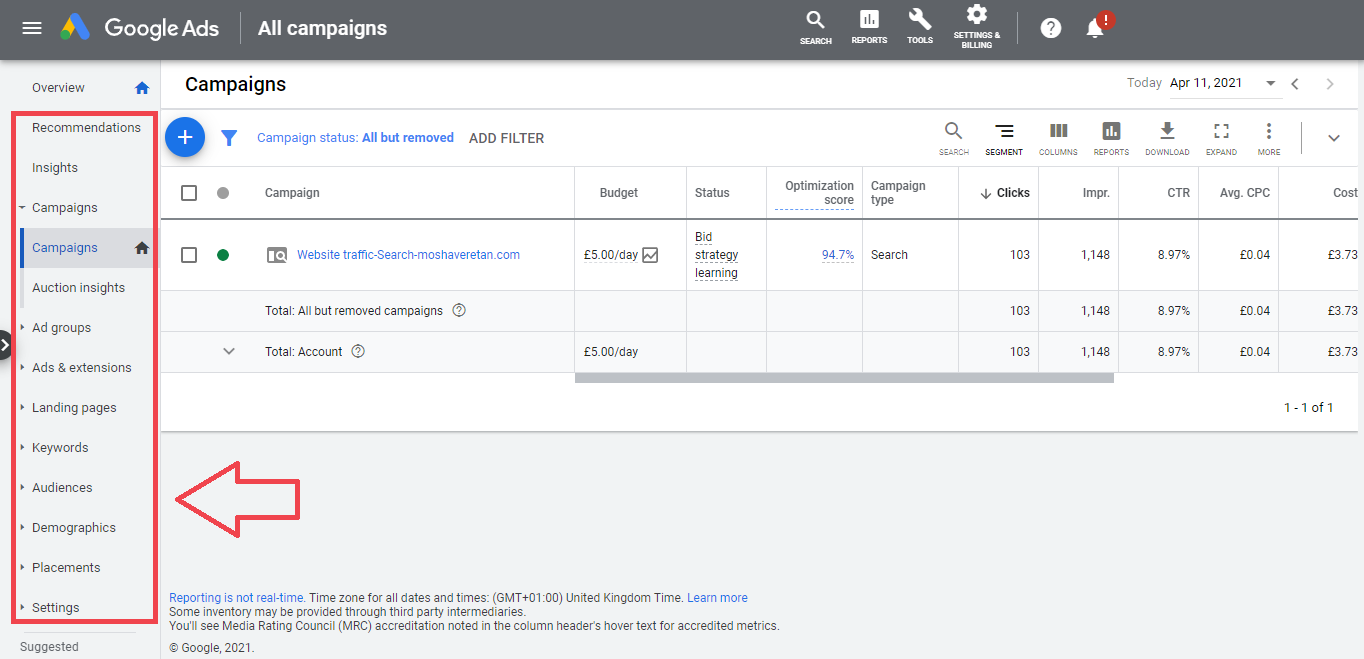1364x659 pixels.
Task: Open Auction insights in sidebar
Action: click(x=79, y=288)
